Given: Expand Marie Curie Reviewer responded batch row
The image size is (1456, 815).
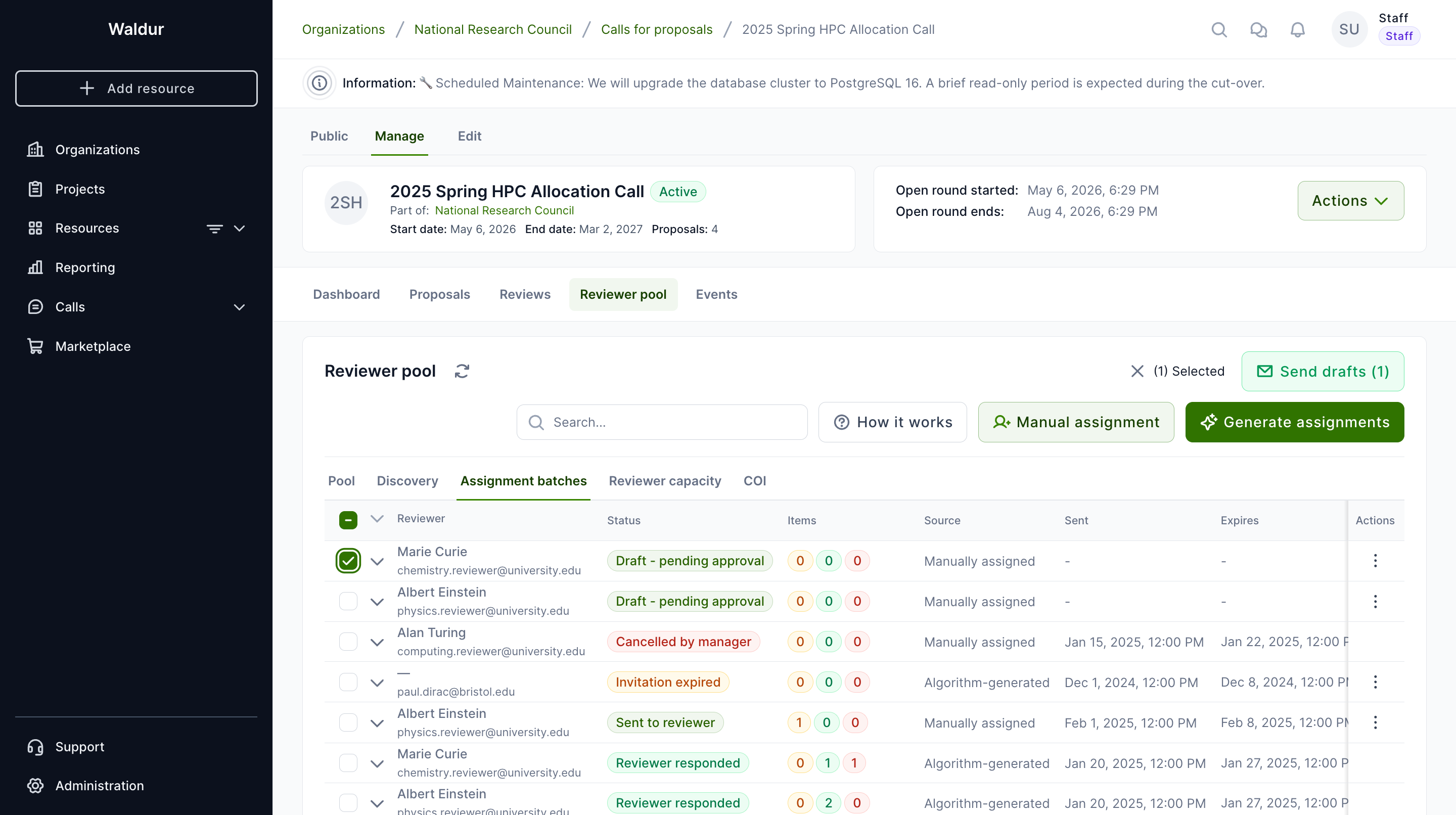Looking at the screenshot, I should pyautogui.click(x=377, y=763).
